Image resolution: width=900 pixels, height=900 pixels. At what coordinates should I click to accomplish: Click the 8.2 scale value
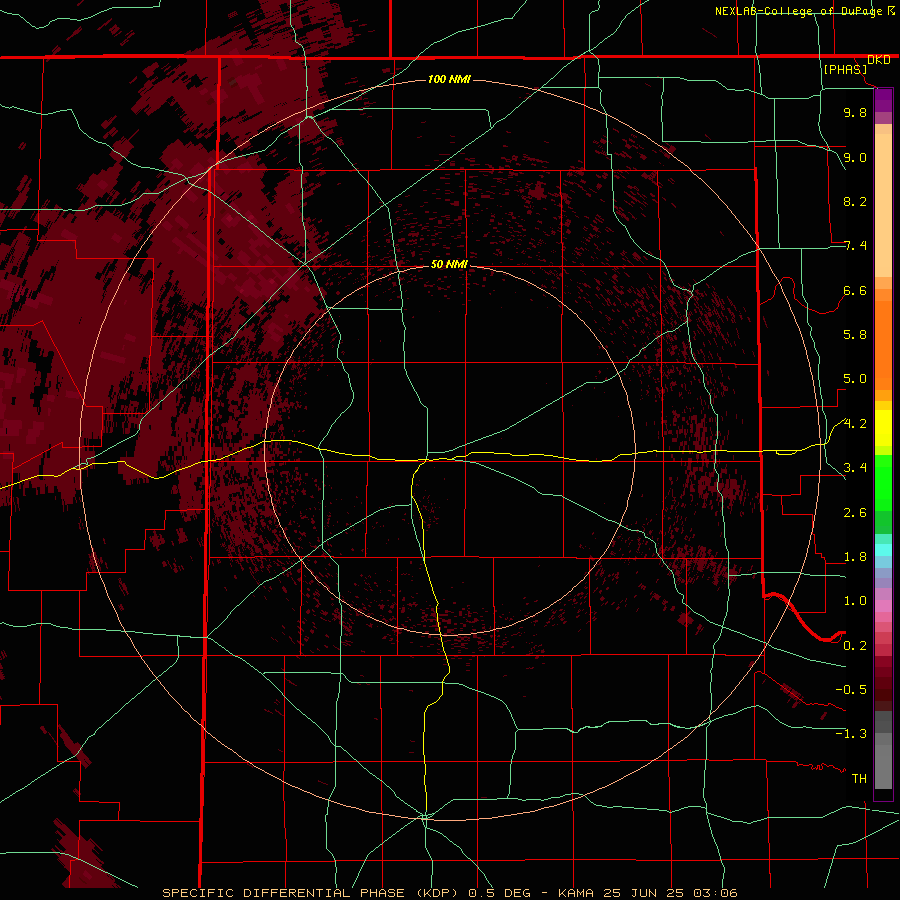pyautogui.click(x=855, y=201)
